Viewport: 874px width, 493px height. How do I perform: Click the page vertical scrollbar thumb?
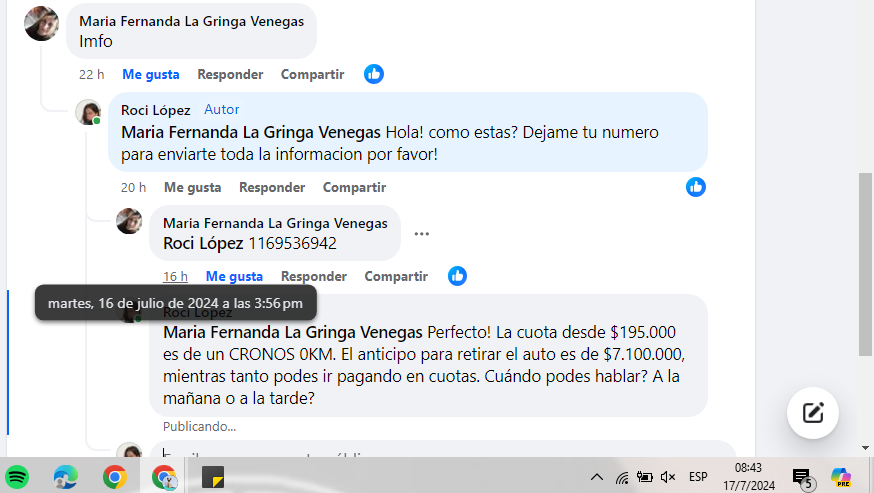[x=865, y=264]
